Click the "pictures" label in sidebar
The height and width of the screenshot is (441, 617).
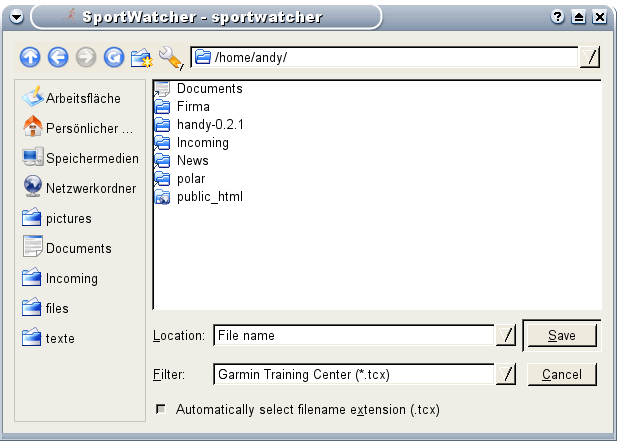69,218
